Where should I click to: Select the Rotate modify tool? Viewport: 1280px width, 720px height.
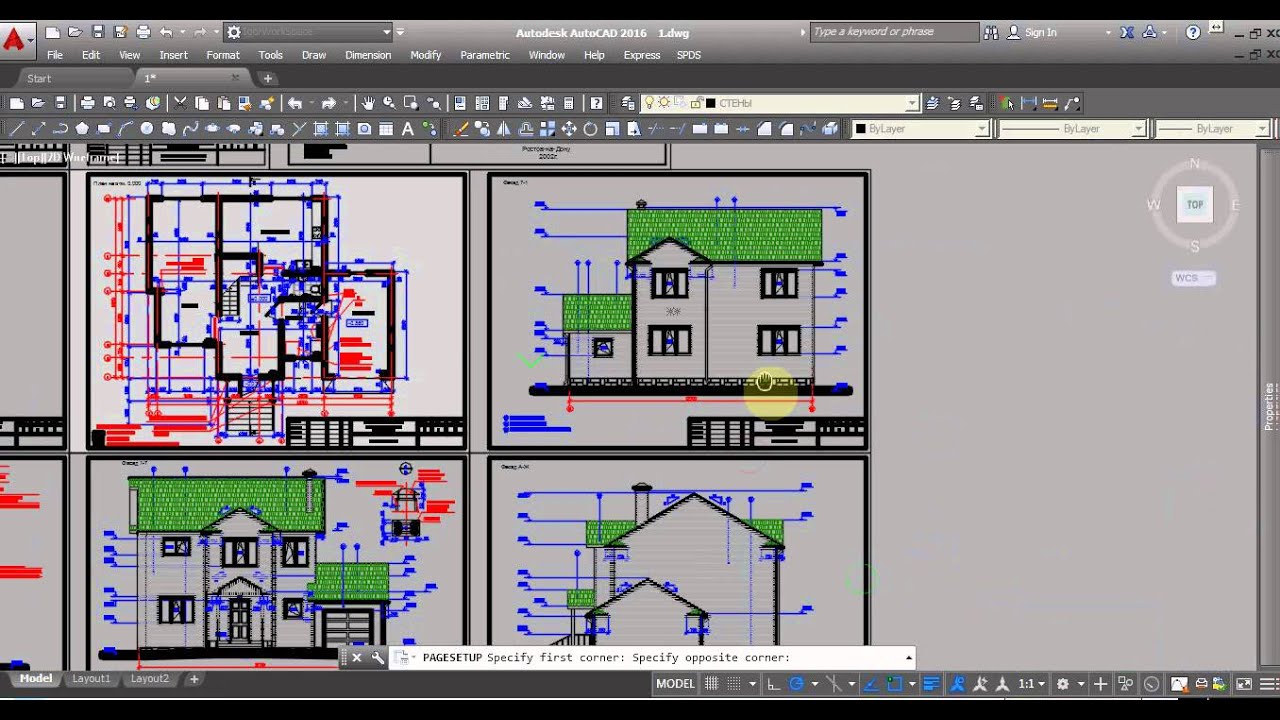pos(591,129)
